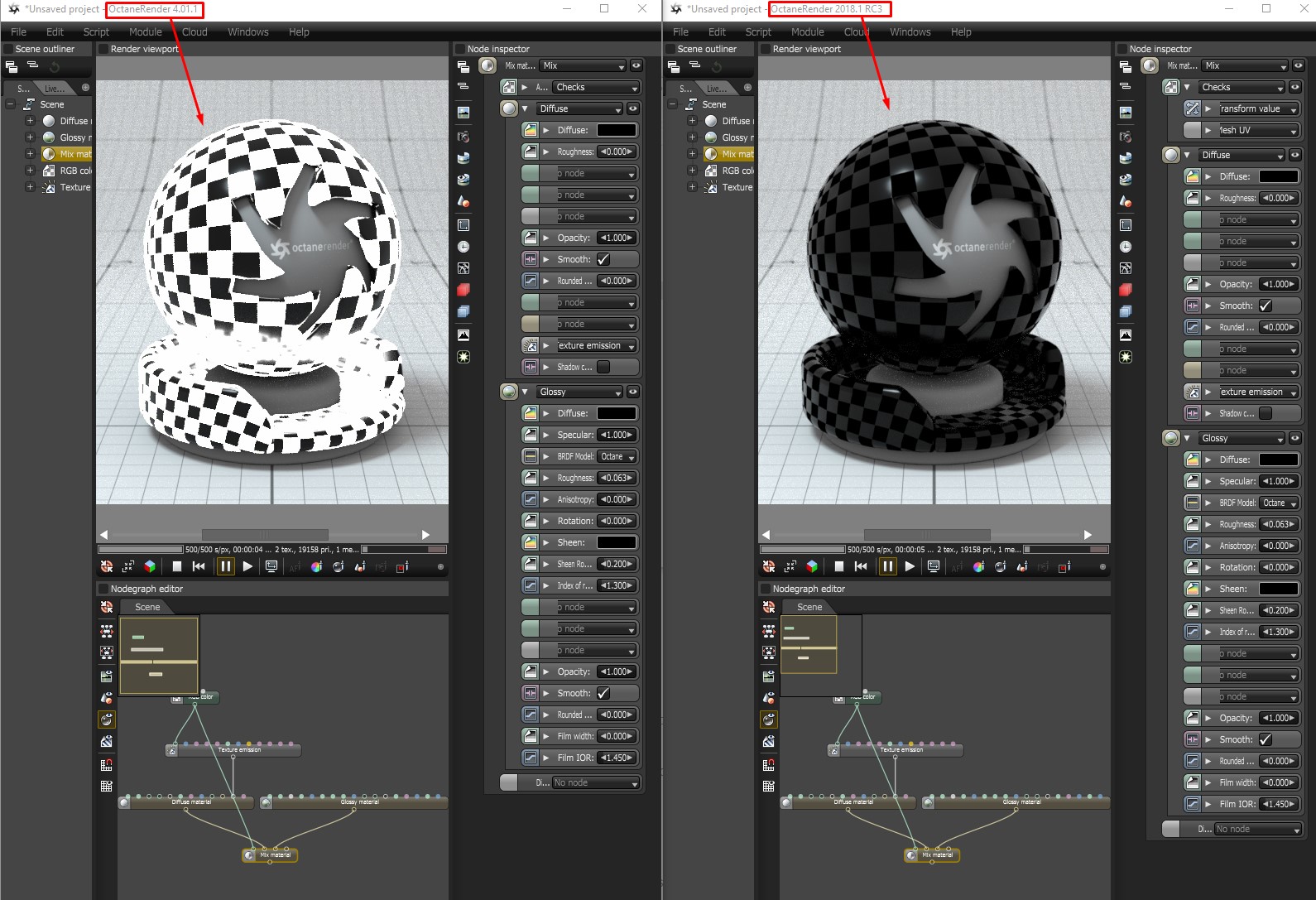This screenshot has height=900, width=1316.
Task: Click the histogram image icon in left Node inspector
Action: [463, 335]
